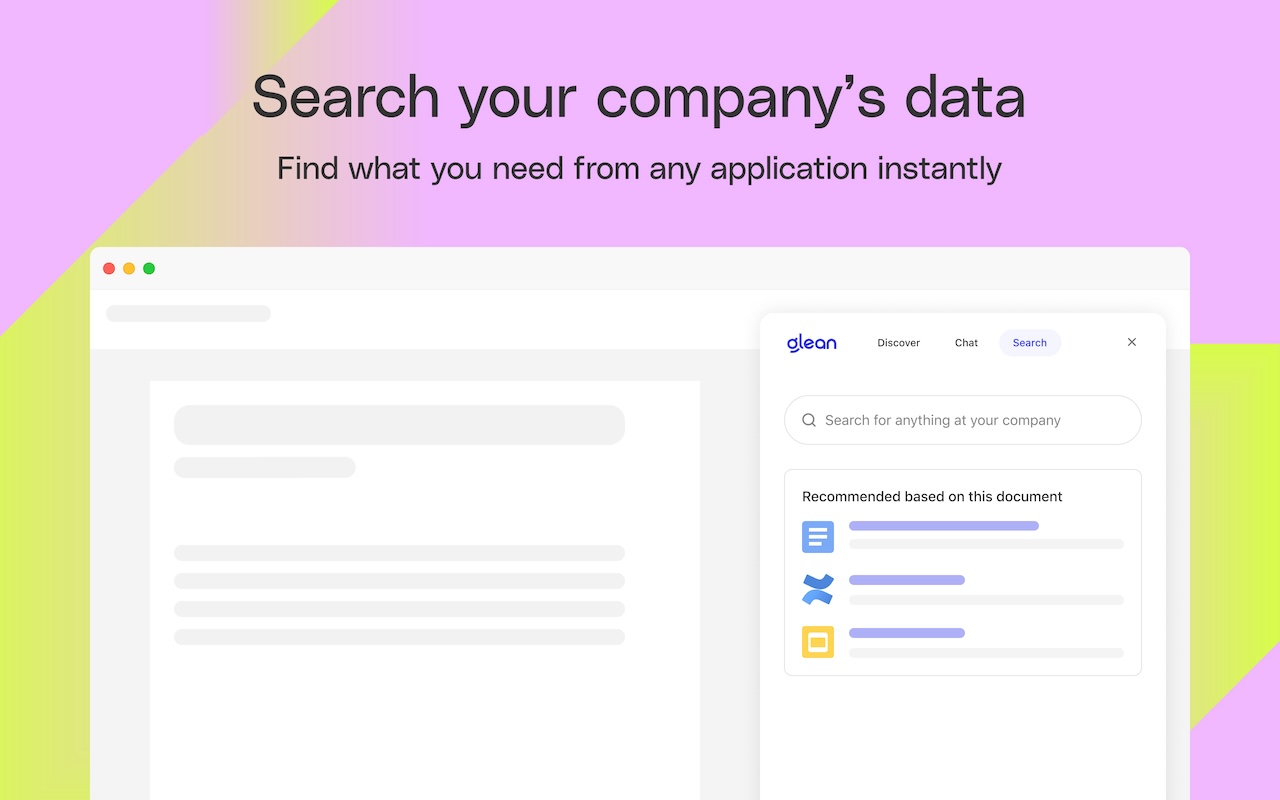Click third recommended document title bar
This screenshot has height=800, width=1280.
tap(907, 633)
